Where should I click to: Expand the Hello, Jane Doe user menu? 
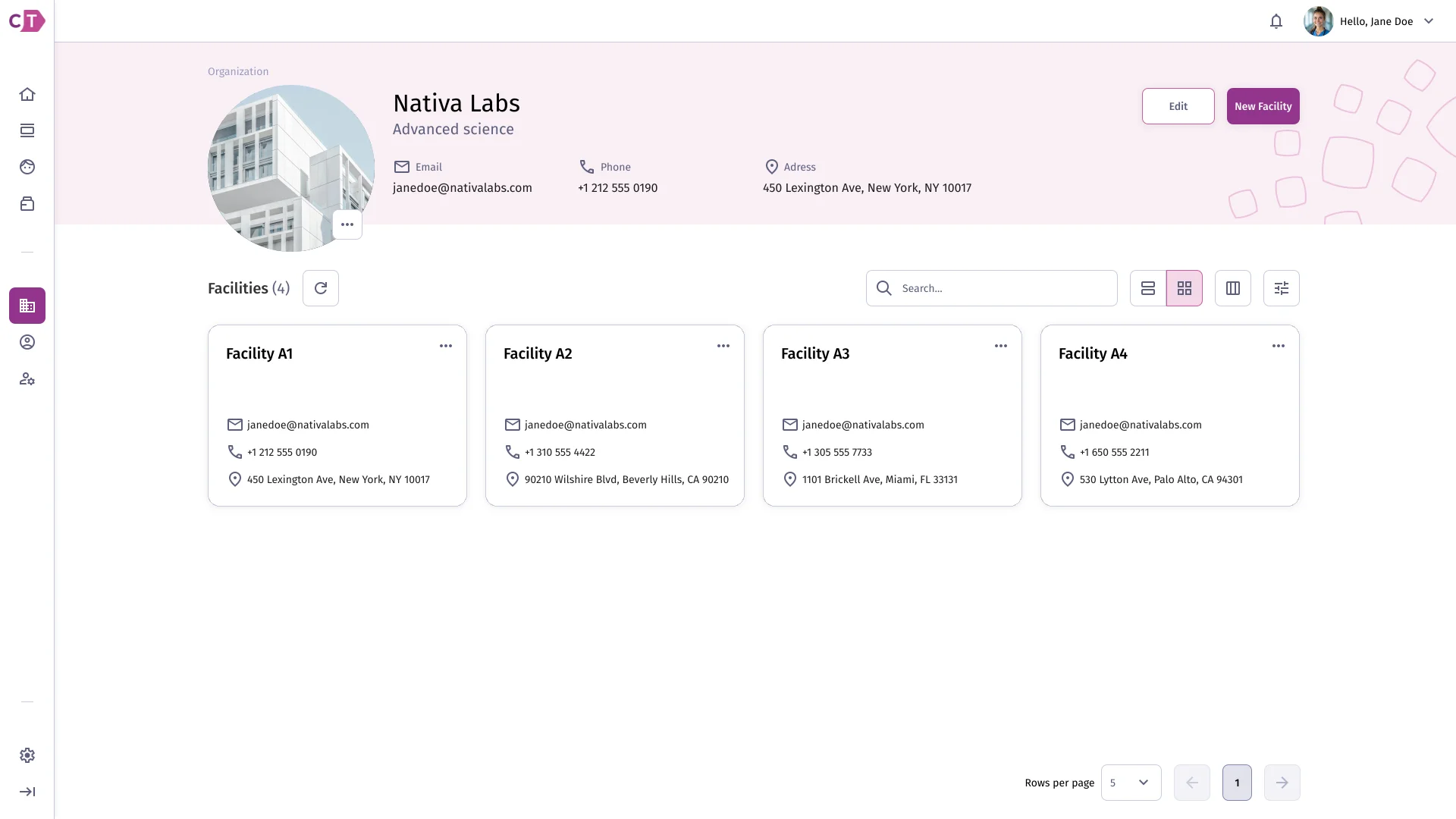click(x=1429, y=21)
